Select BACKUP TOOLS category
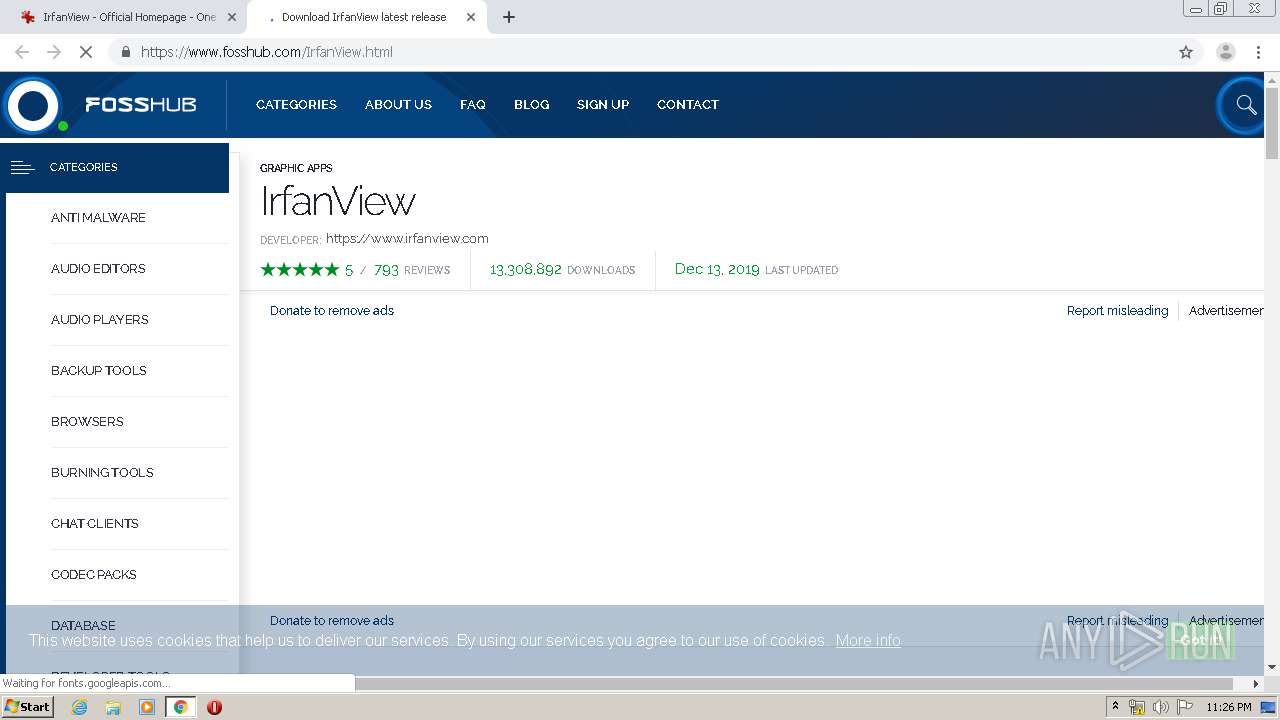This screenshot has width=1280, height=720. (x=98, y=370)
